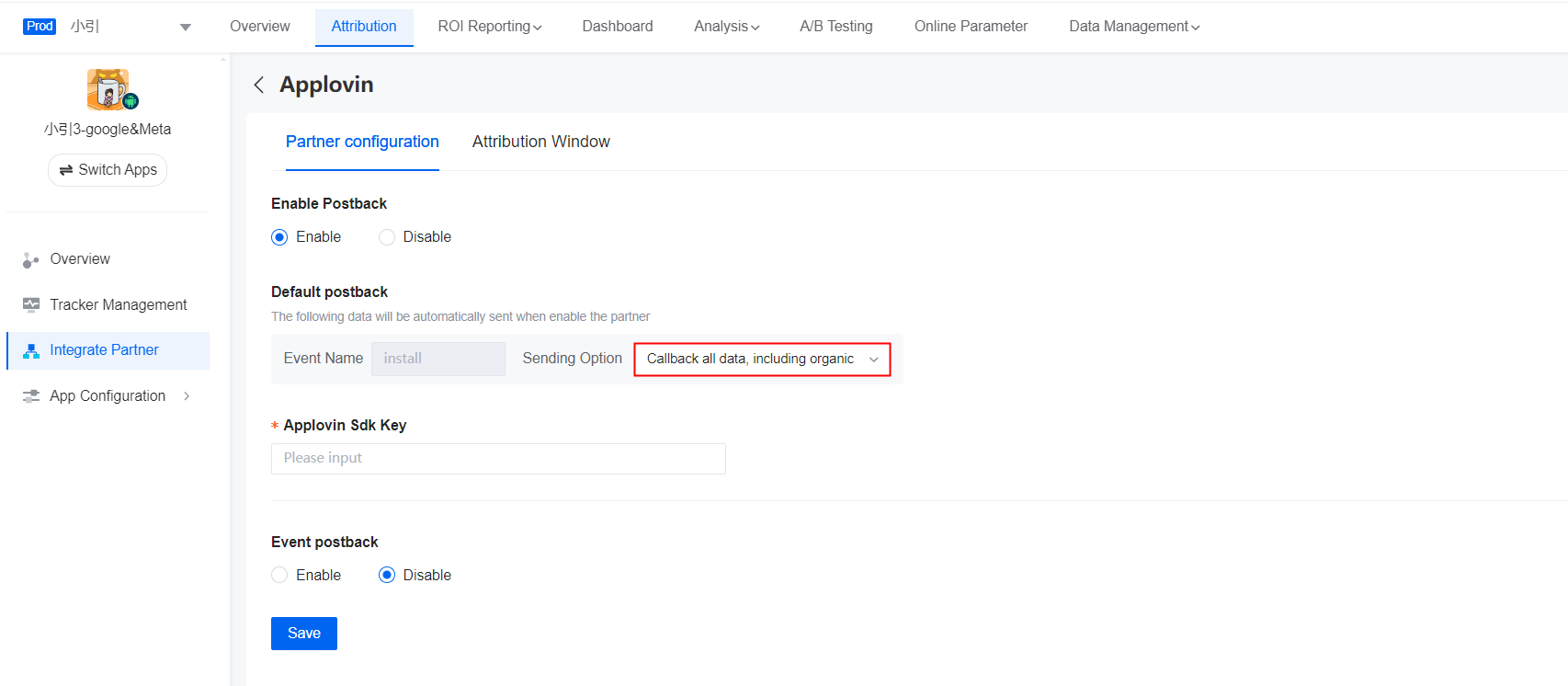1568x686 pixels.
Task: Click the back arrow next to Applovin
Action: coord(259,85)
